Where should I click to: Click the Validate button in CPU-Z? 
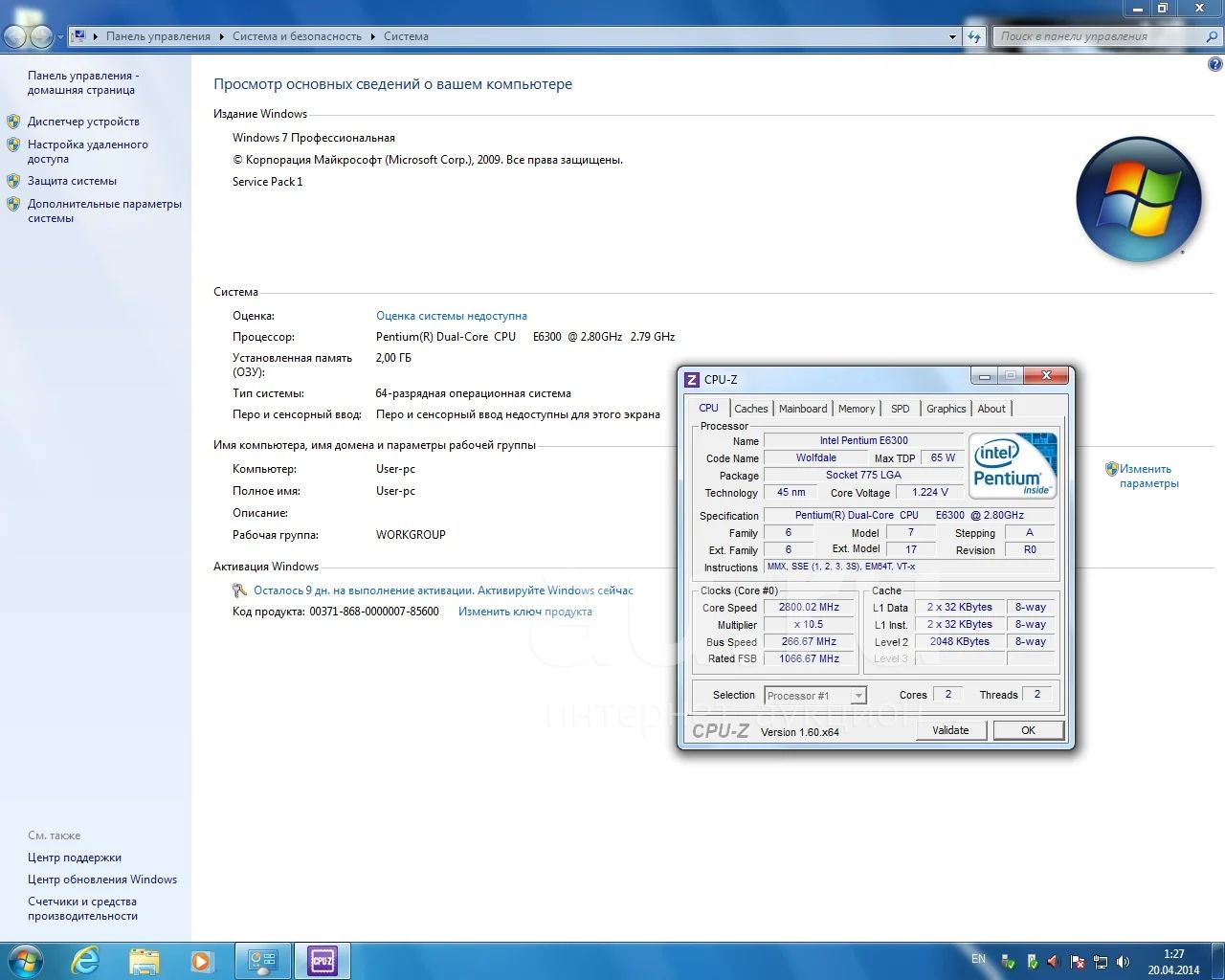(x=950, y=730)
